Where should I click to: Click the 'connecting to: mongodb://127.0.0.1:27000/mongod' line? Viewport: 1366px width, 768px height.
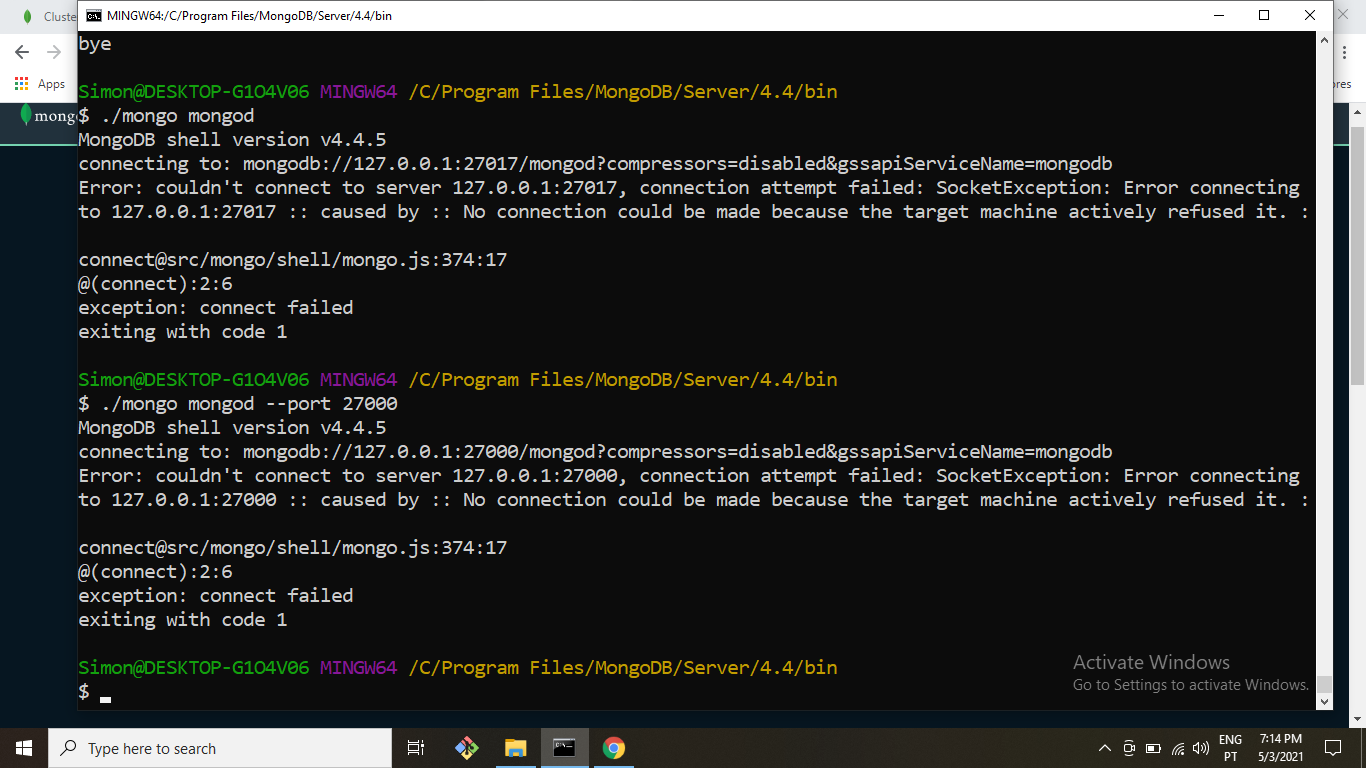595,452
